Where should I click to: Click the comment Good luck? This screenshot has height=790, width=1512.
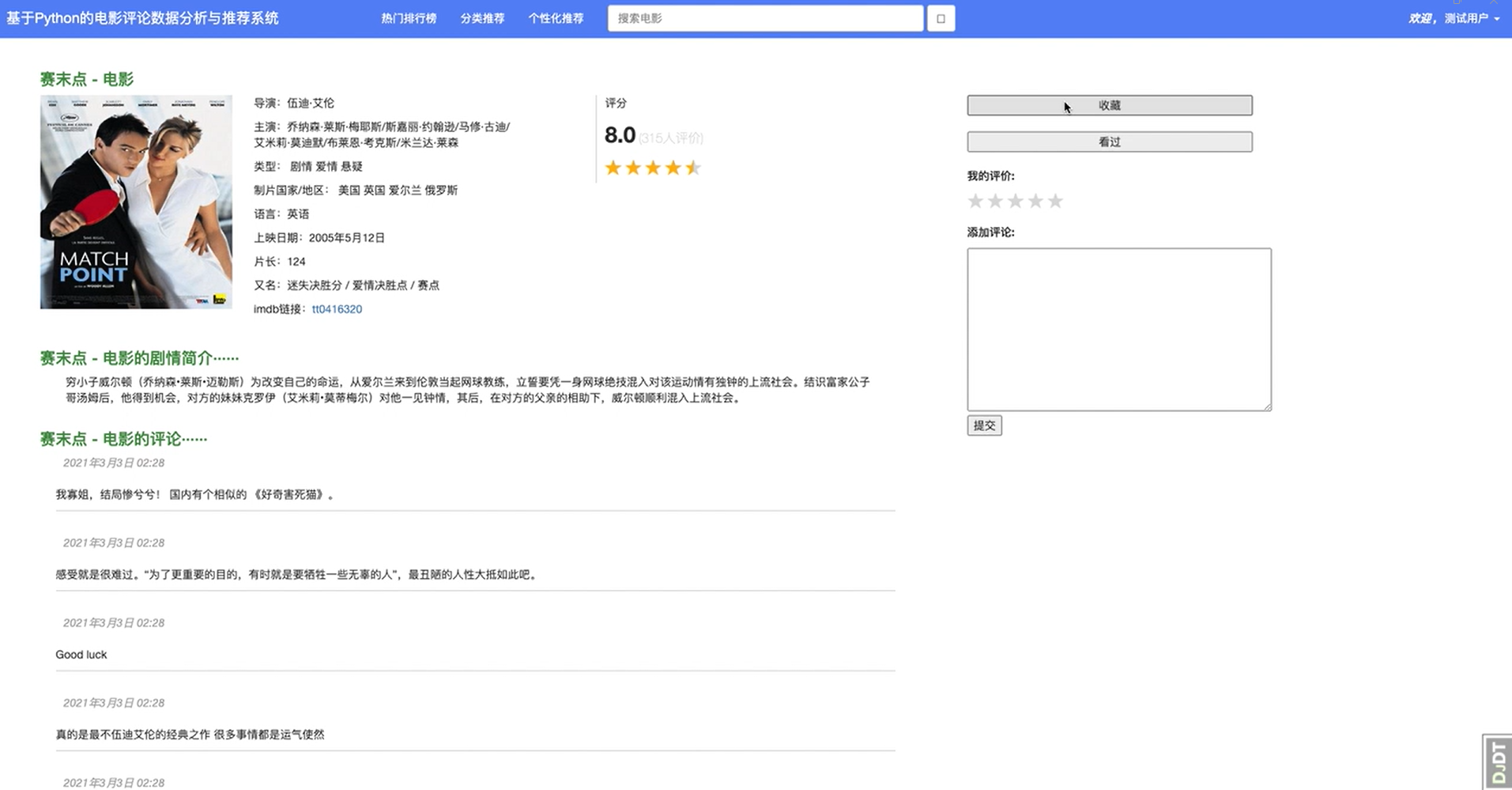81,655
